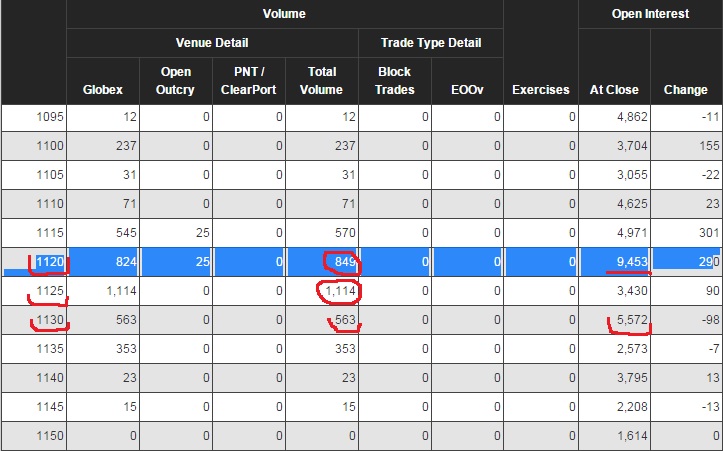Select open interest value 4,625
Image resolution: width=723 pixels, height=451 pixels.
click(632, 204)
